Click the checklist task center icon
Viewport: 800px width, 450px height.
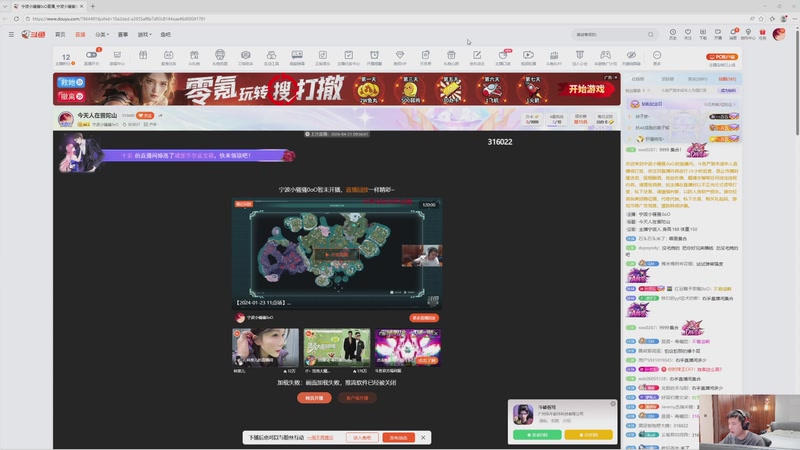(x=348, y=55)
